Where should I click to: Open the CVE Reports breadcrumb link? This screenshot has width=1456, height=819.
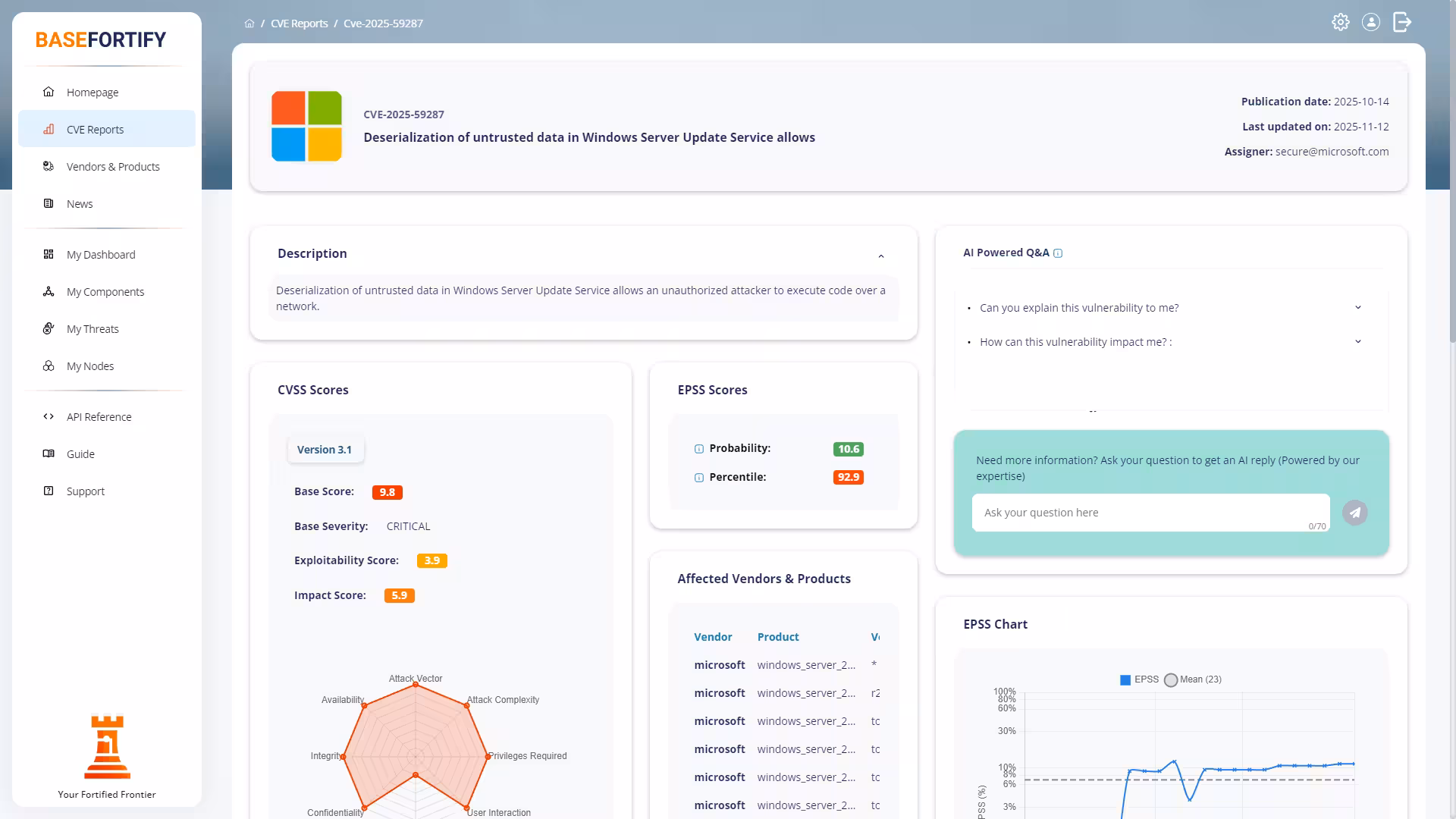point(299,23)
